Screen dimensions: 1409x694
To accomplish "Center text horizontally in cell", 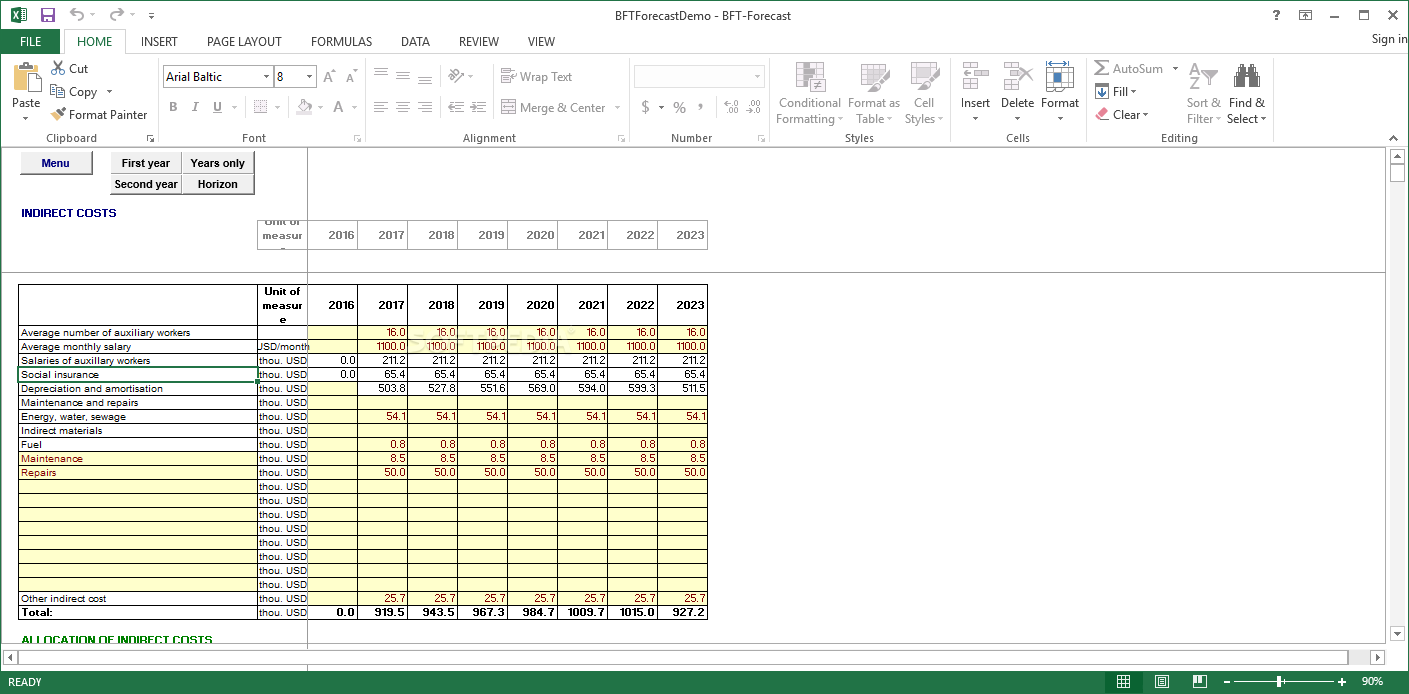I will pos(403,107).
